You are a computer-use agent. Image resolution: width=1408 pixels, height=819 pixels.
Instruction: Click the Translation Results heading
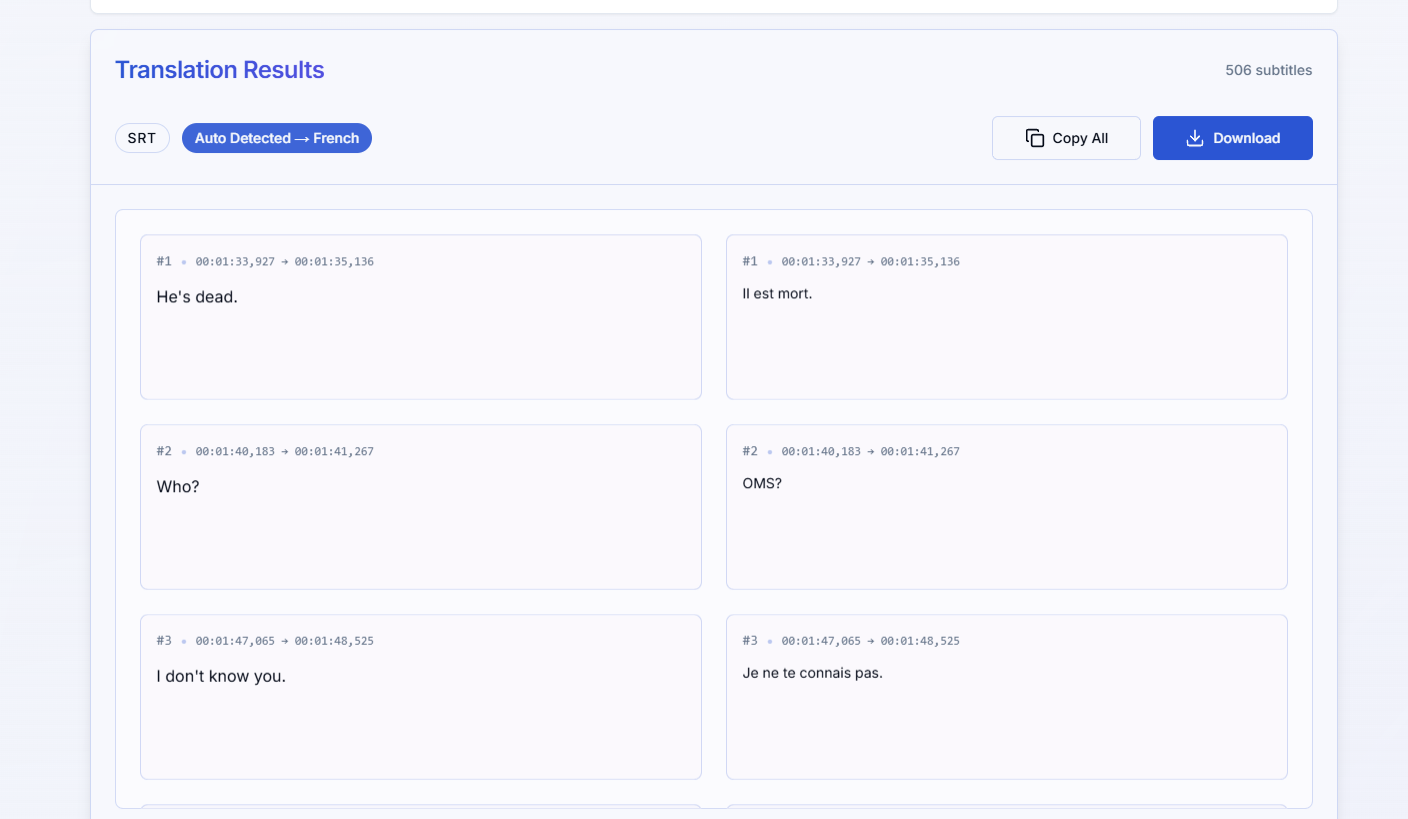click(220, 70)
